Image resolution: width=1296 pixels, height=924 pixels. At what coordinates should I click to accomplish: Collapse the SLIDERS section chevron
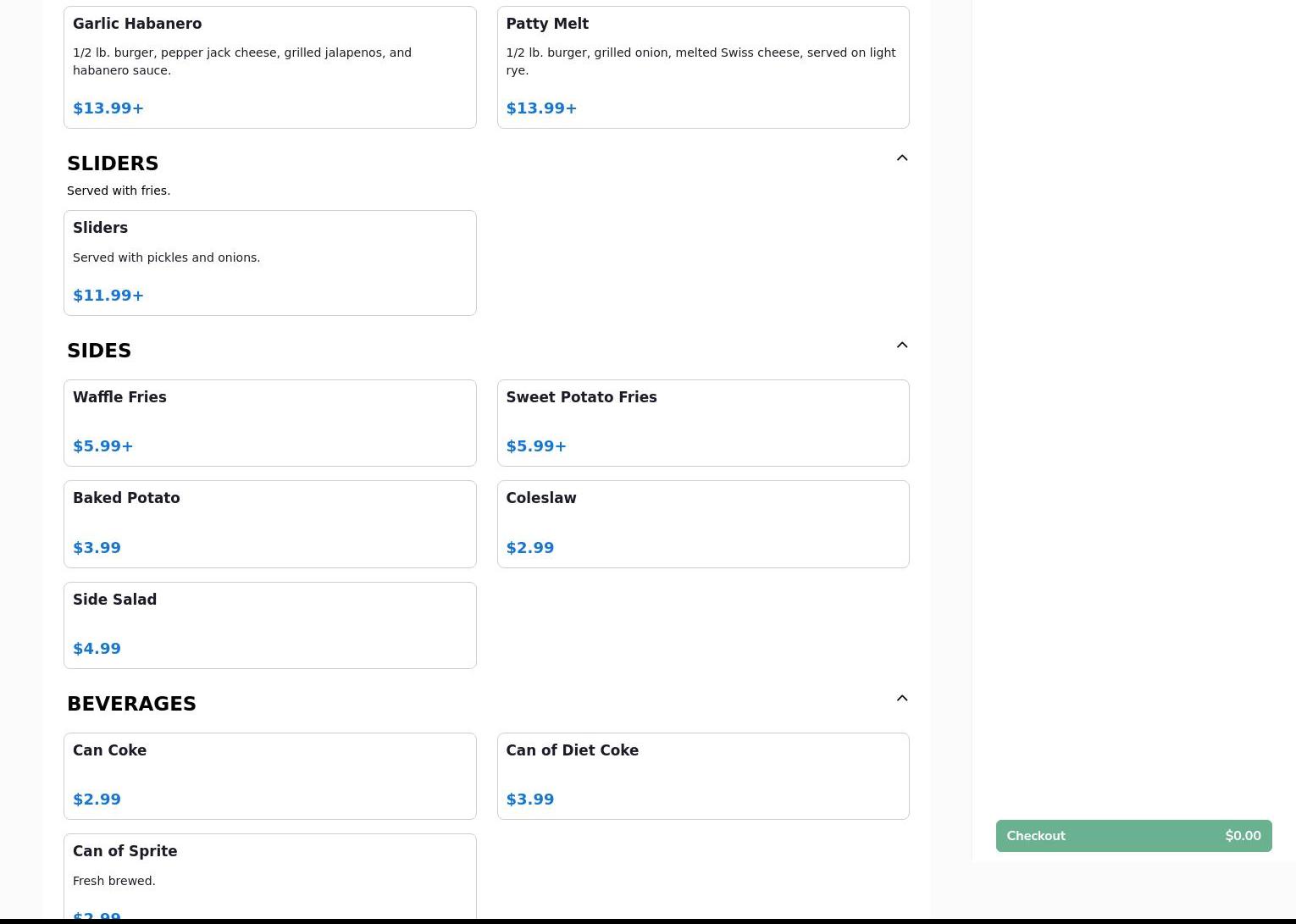point(901,158)
